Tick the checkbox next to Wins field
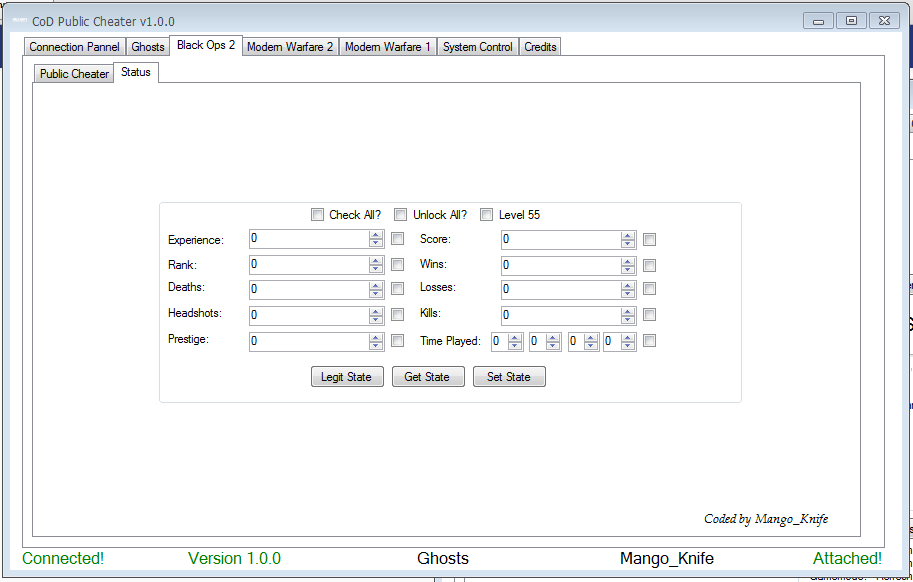The width and height of the screenshot is (913, 582). (x=649, y=265)
